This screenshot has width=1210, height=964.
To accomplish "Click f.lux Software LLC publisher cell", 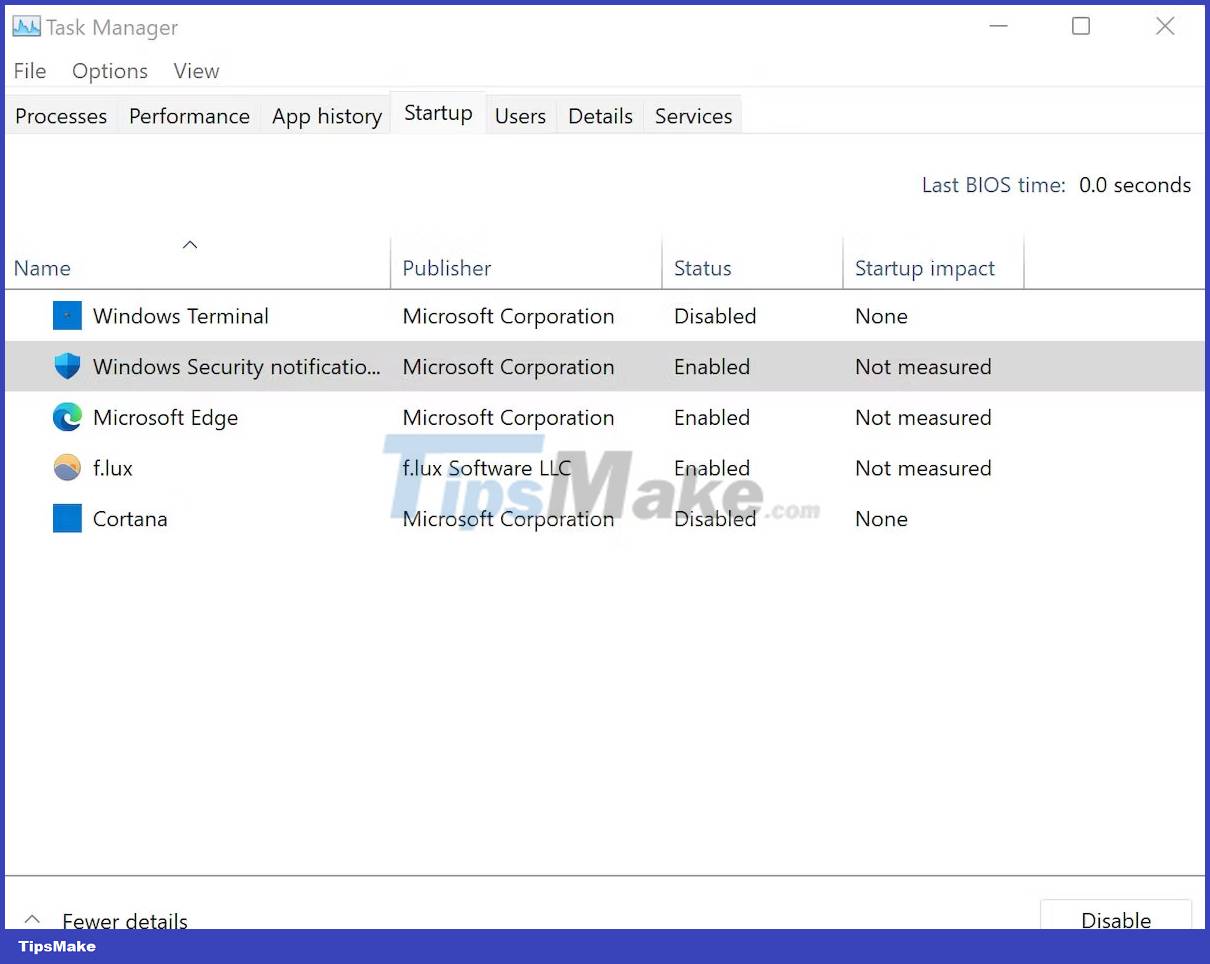I will click(x=487, y=468).
